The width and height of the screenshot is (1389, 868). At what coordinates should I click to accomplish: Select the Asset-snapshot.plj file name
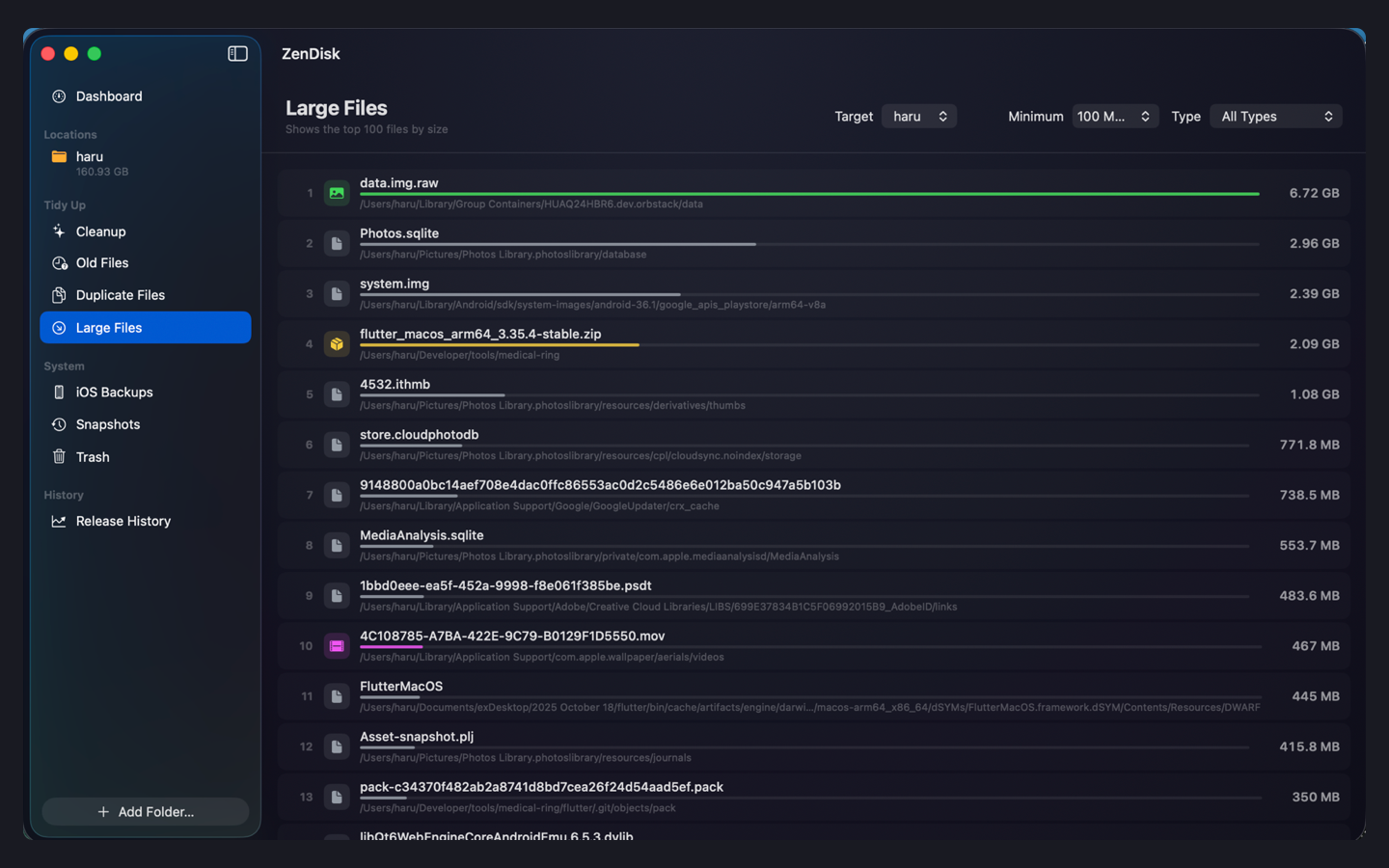pos(417,737)
